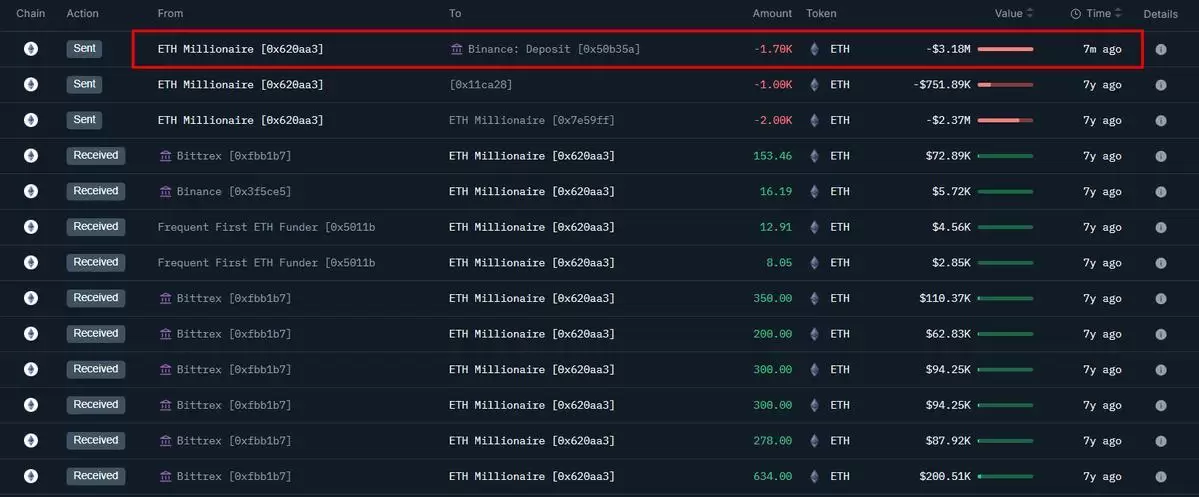
Task: Click Received badge in the 153.46 row
Action: pos(96,156)
